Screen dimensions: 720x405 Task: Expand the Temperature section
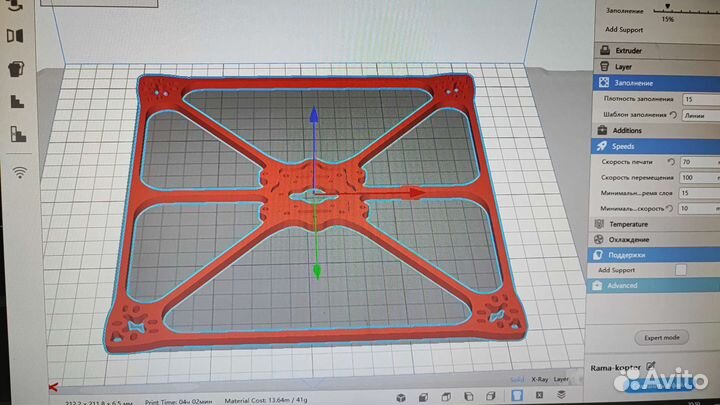click(655, 224)
